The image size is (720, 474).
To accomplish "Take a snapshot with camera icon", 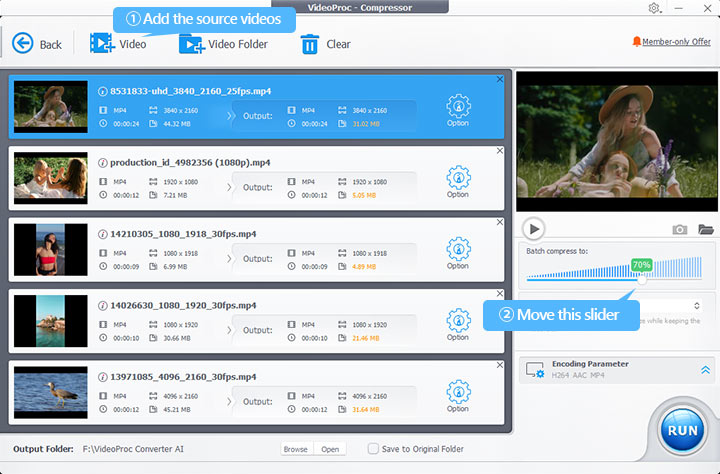I will 680,229.
